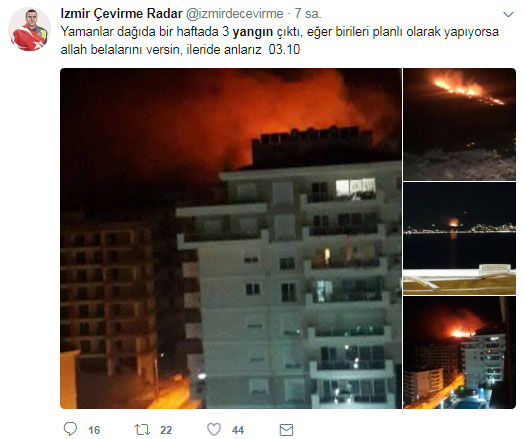
Task: Click the retweet count 22
Action: click(x=166, y=430)
